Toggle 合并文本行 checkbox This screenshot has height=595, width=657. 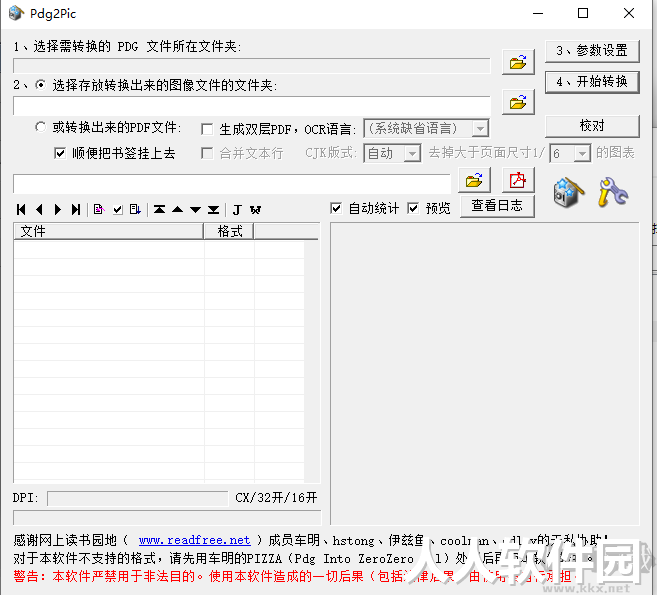(x=207, y=153)
